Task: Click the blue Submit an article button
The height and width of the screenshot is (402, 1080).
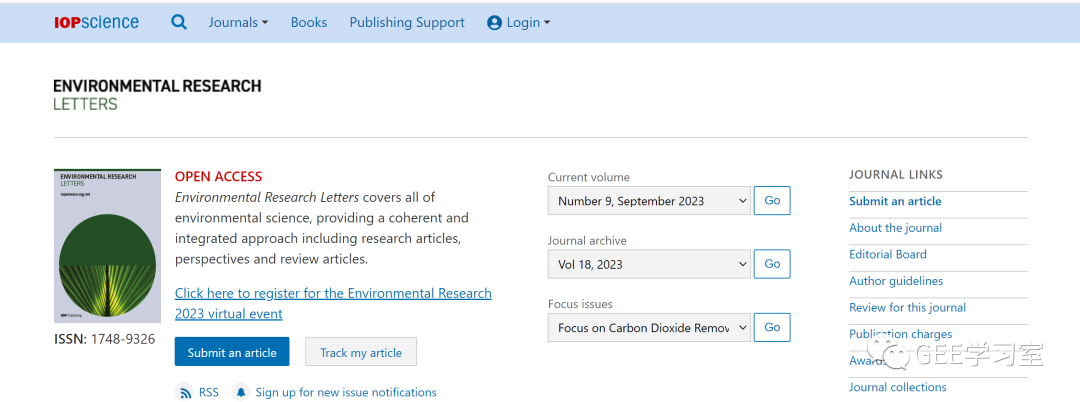Action: coord(232,352)
